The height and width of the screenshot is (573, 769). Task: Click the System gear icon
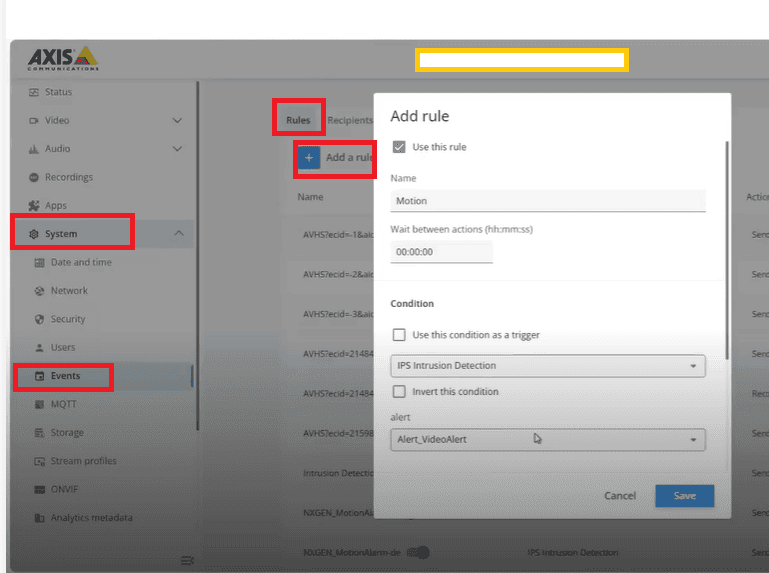pyautogui.click(x=33, y=234)
